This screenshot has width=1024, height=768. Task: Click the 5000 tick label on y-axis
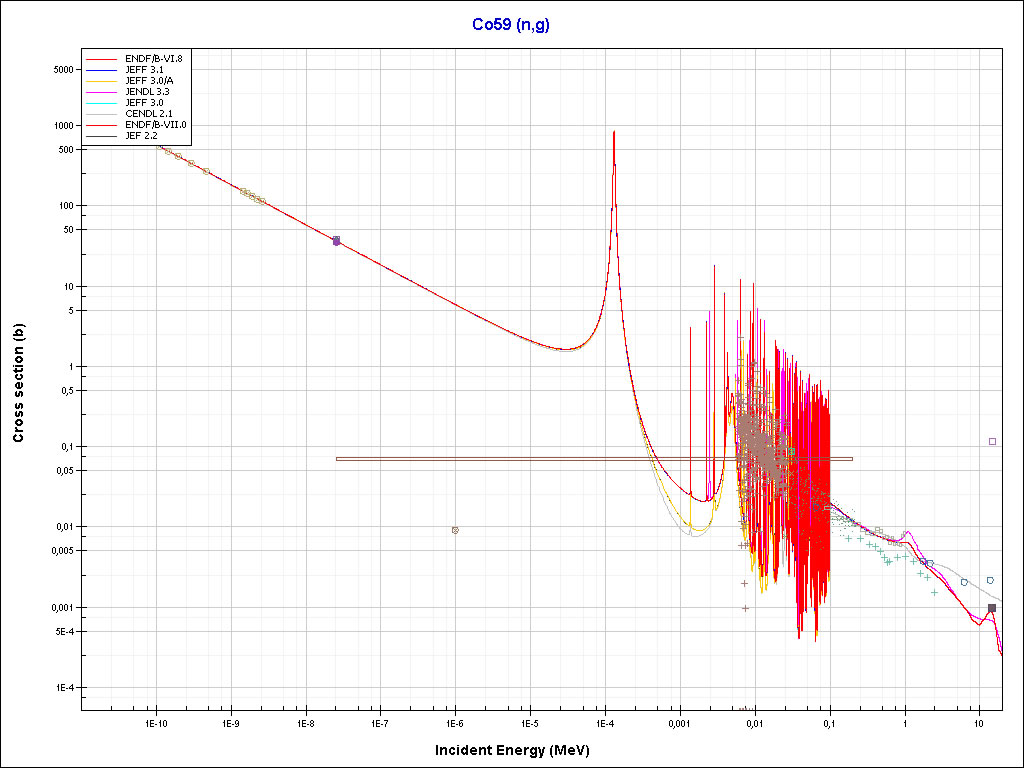coord(62,70)
